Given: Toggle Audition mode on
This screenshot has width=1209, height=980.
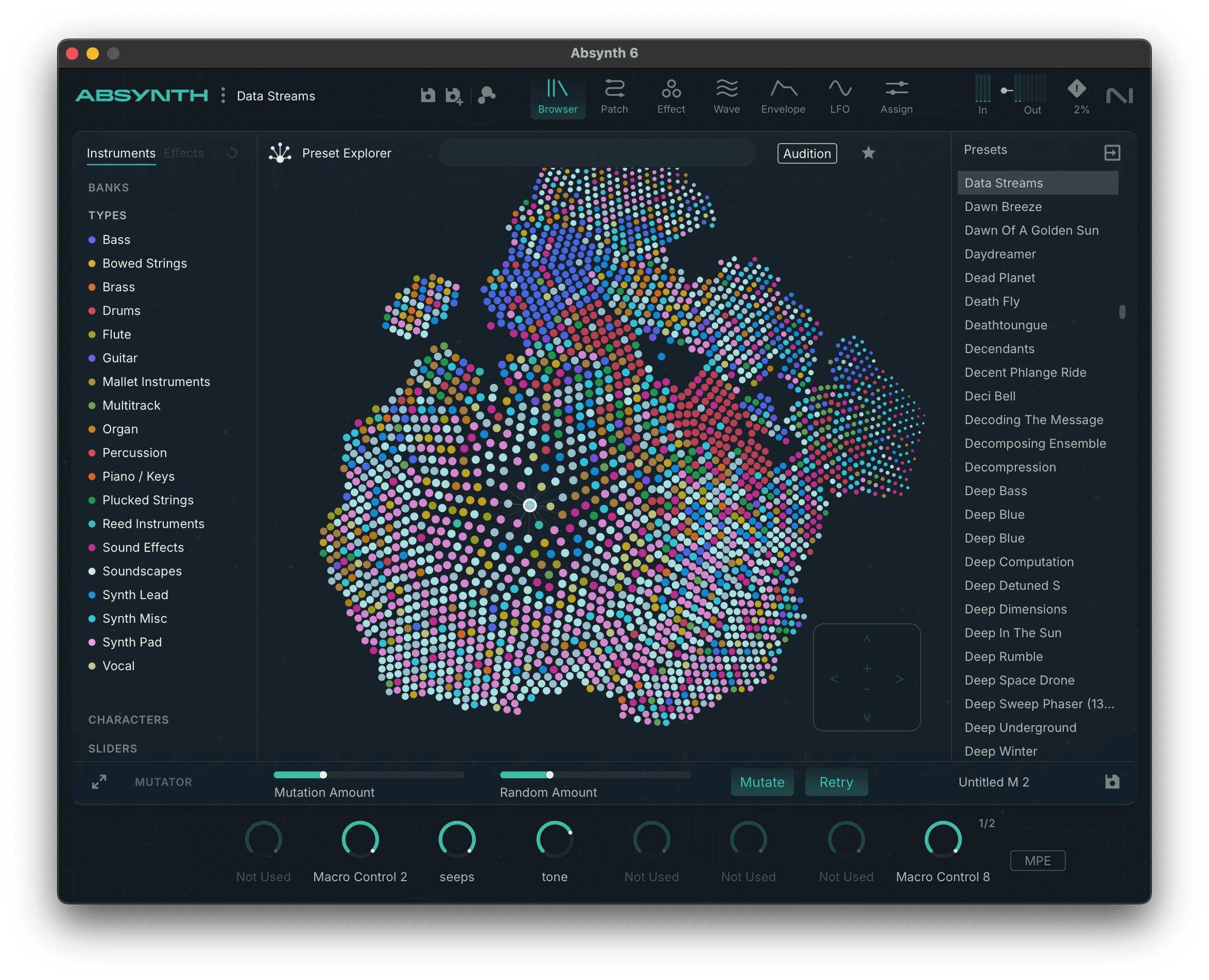Looking at the screenshot, I should pyautogui.click(x=806, y=153).
